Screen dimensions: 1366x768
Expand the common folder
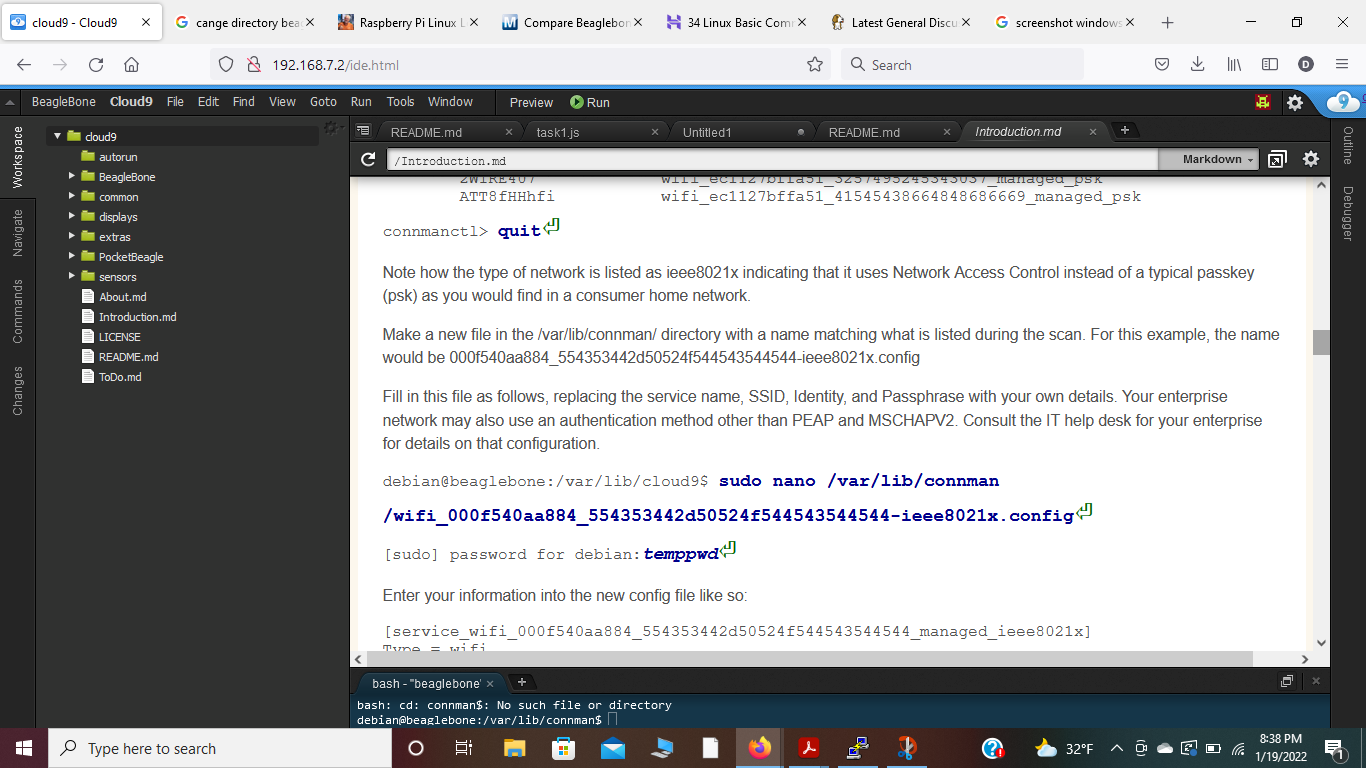(x=72, y=196)
